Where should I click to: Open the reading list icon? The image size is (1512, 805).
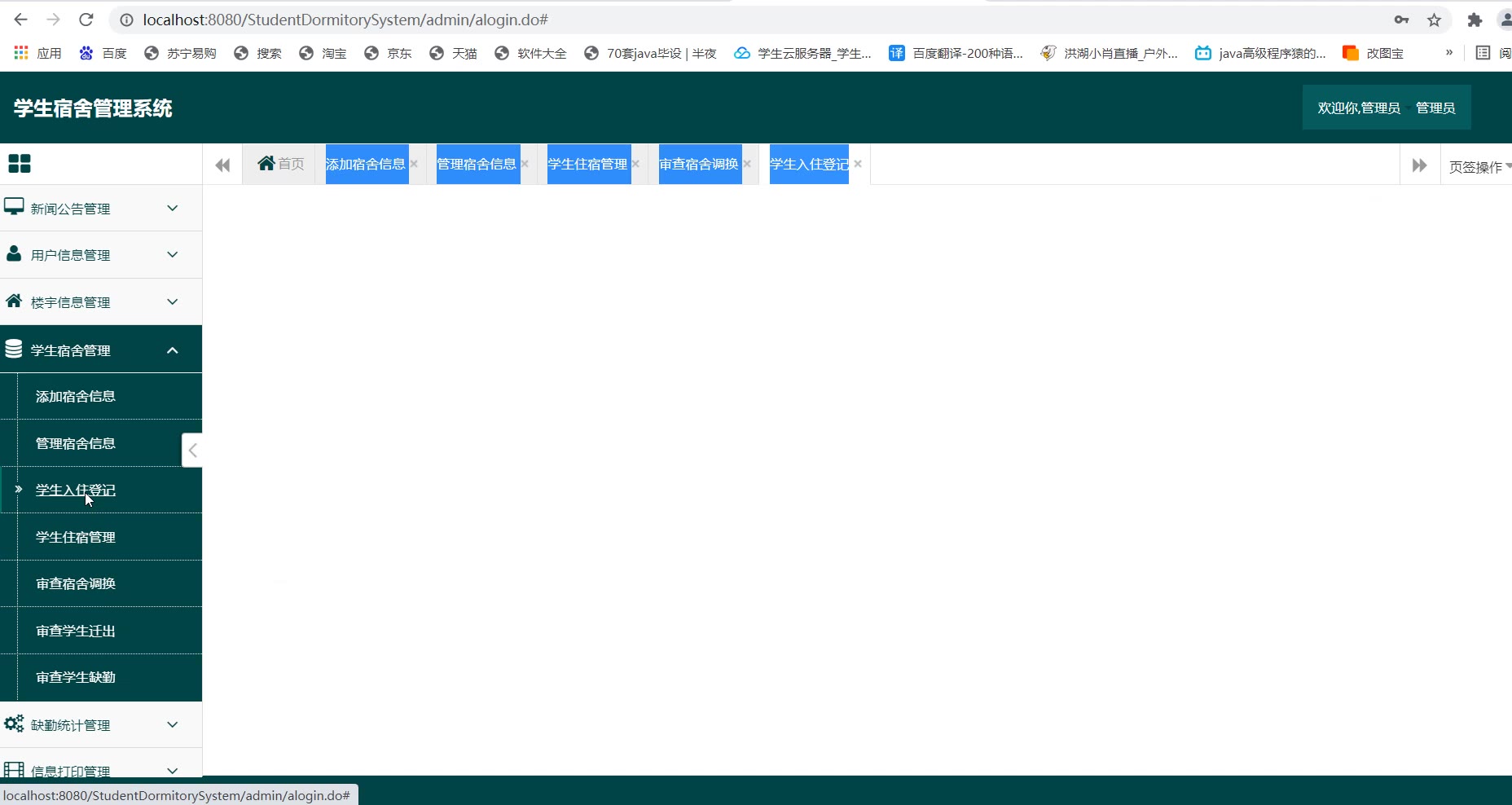point(1483,53)
